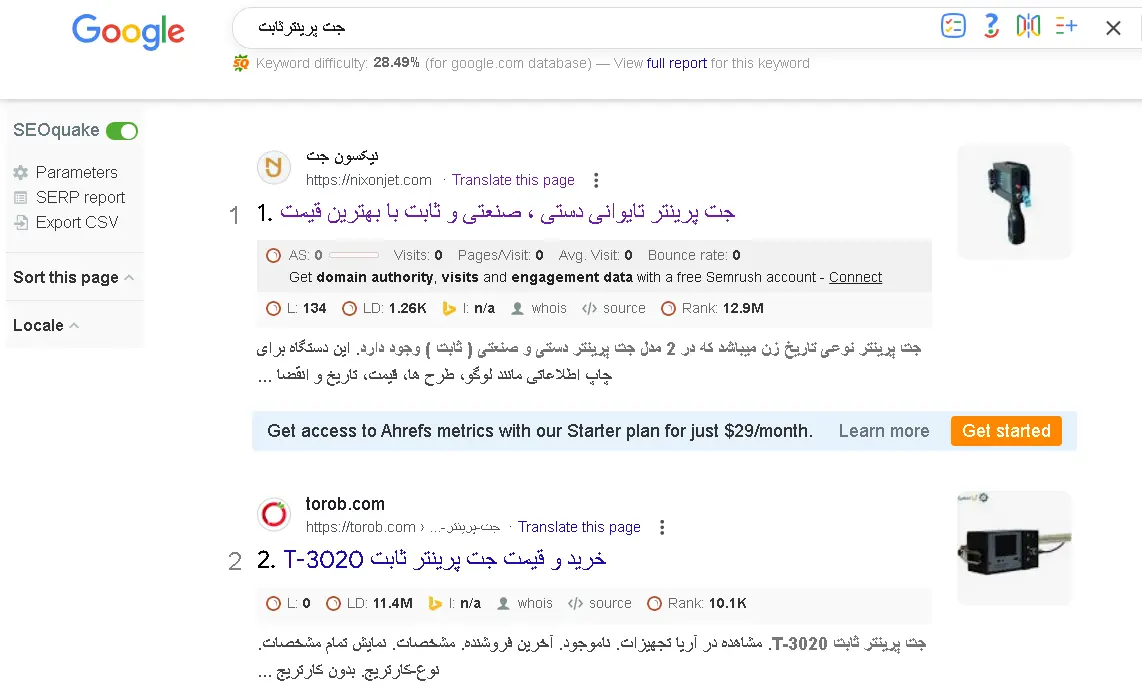
Task: Click the orange Get started button
Action: (x=1007, y=431)
